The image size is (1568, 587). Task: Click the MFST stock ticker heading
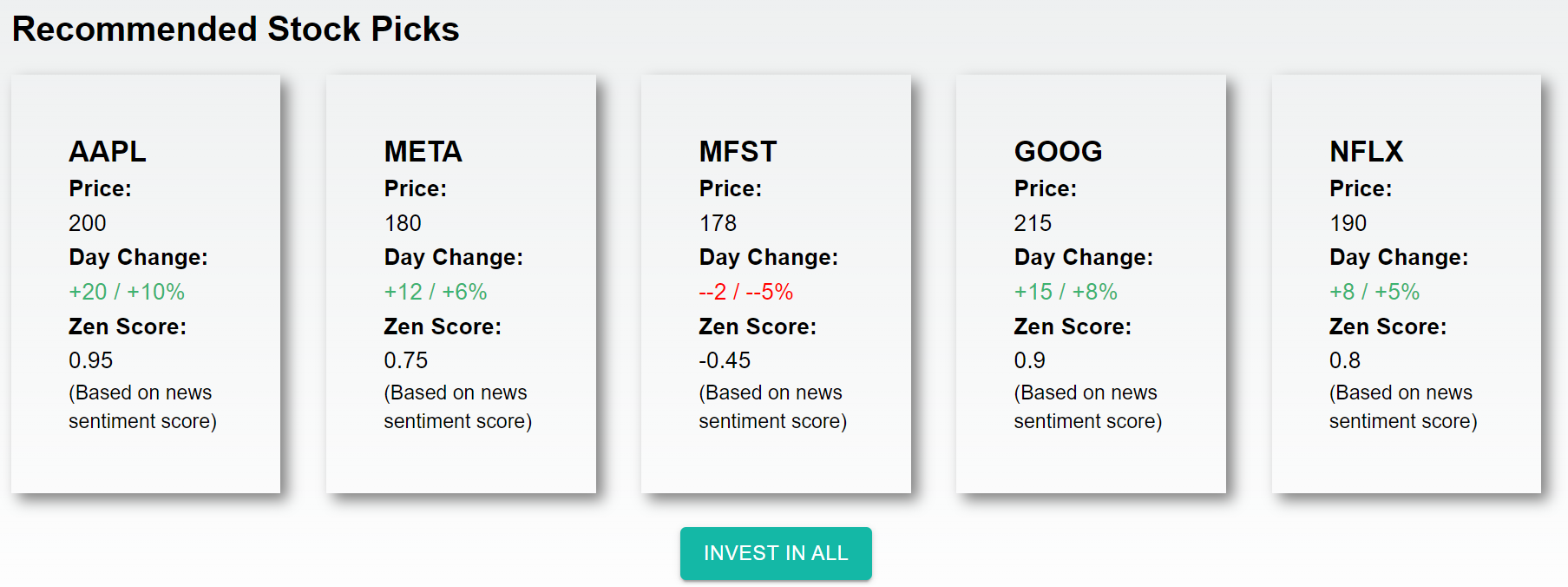[x=738, y=152]
